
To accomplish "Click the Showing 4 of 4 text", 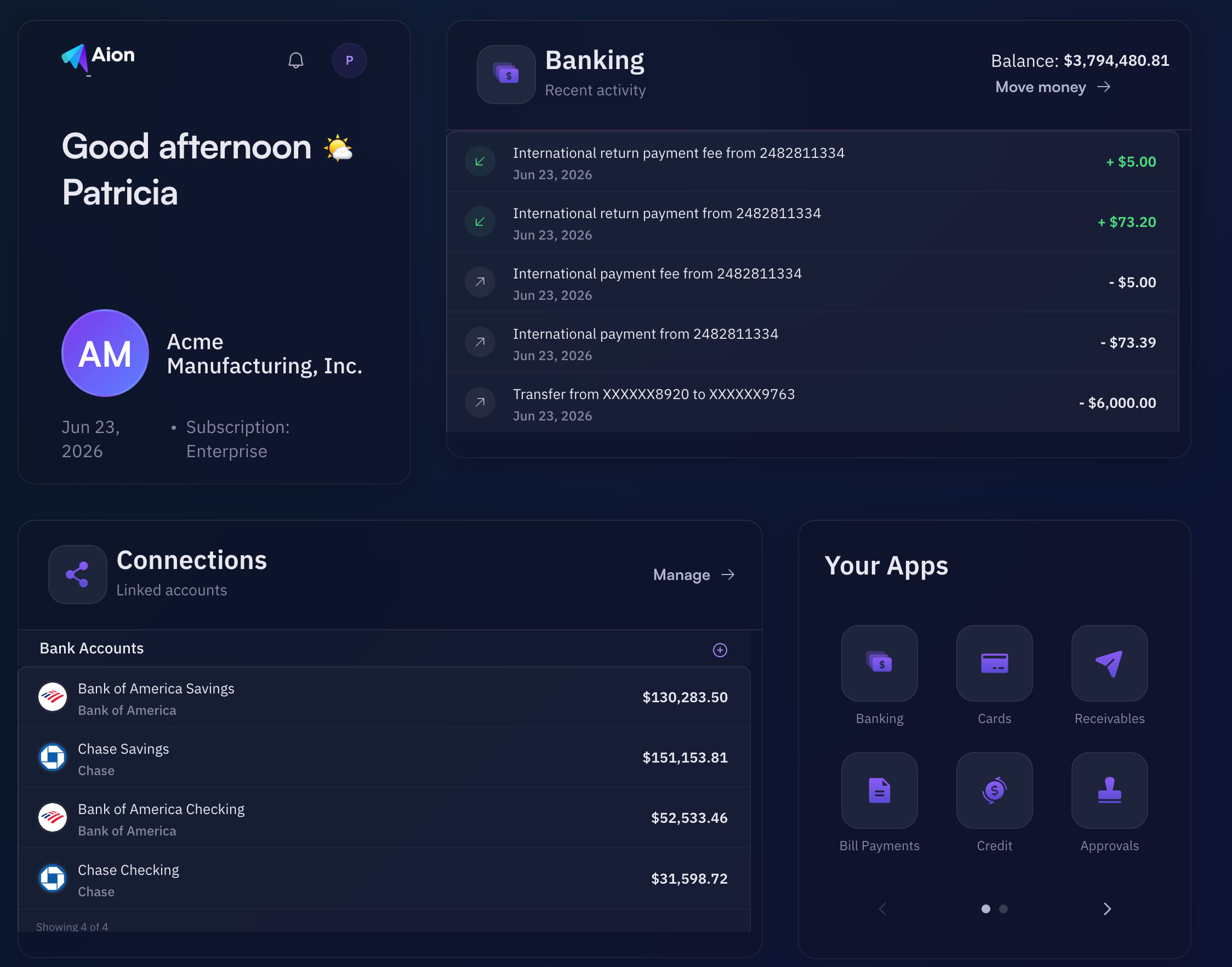I will point(72,927).
